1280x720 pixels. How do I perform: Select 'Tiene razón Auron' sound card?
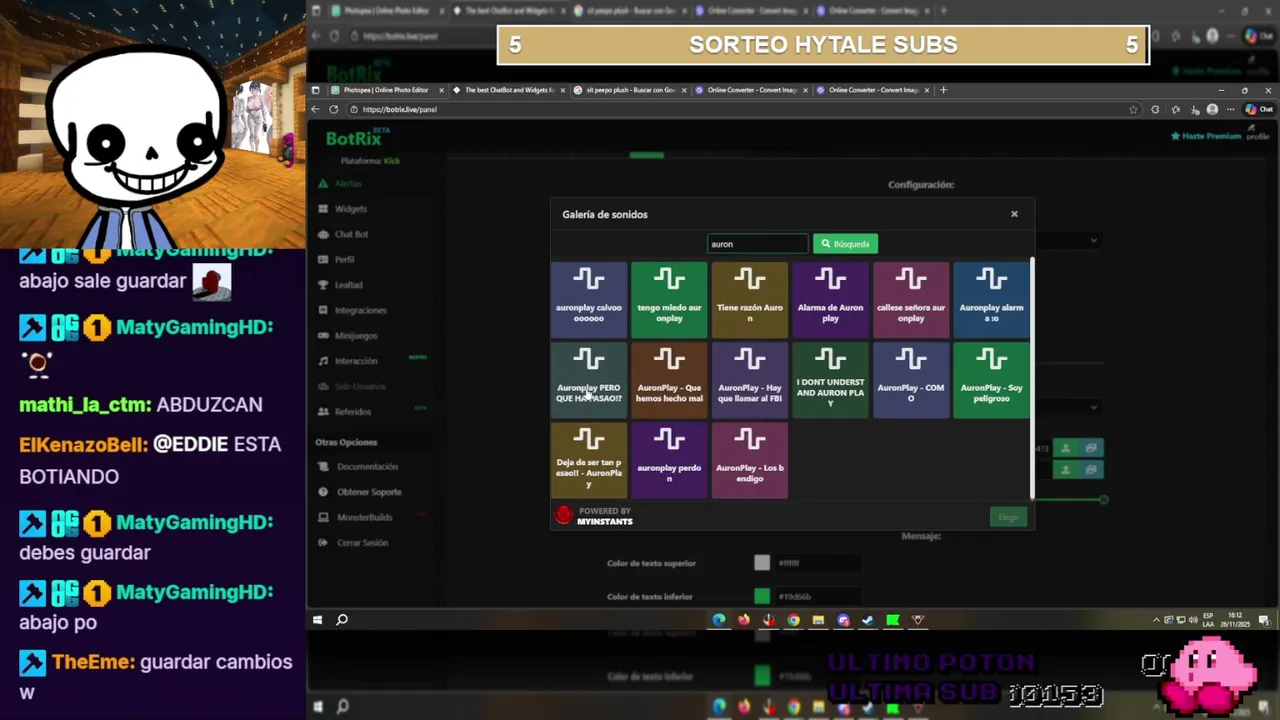[750, 299]
